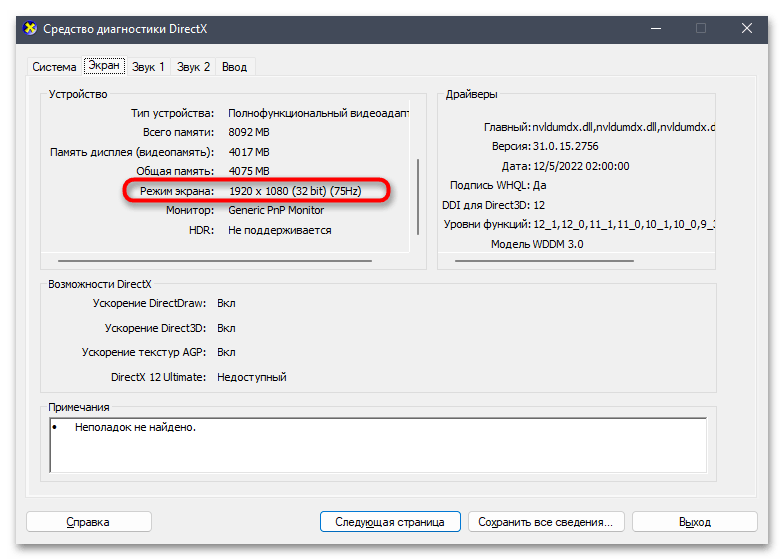The height and width of the screenshot is (560, 784).
Task: Click the Справка button
Action: click(88, 522)
